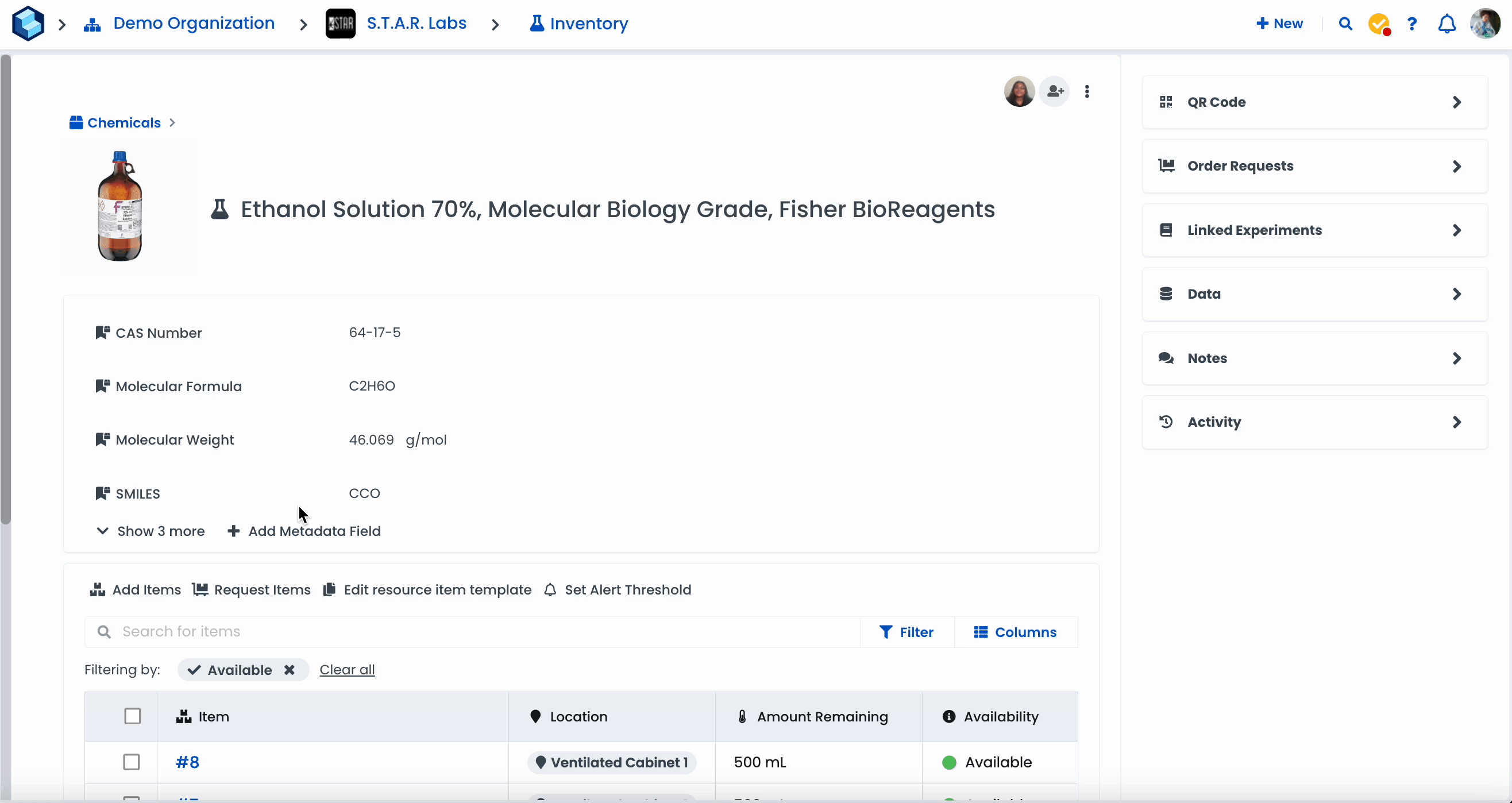Expand Show 3 more metadata fields

click(151, 531)
